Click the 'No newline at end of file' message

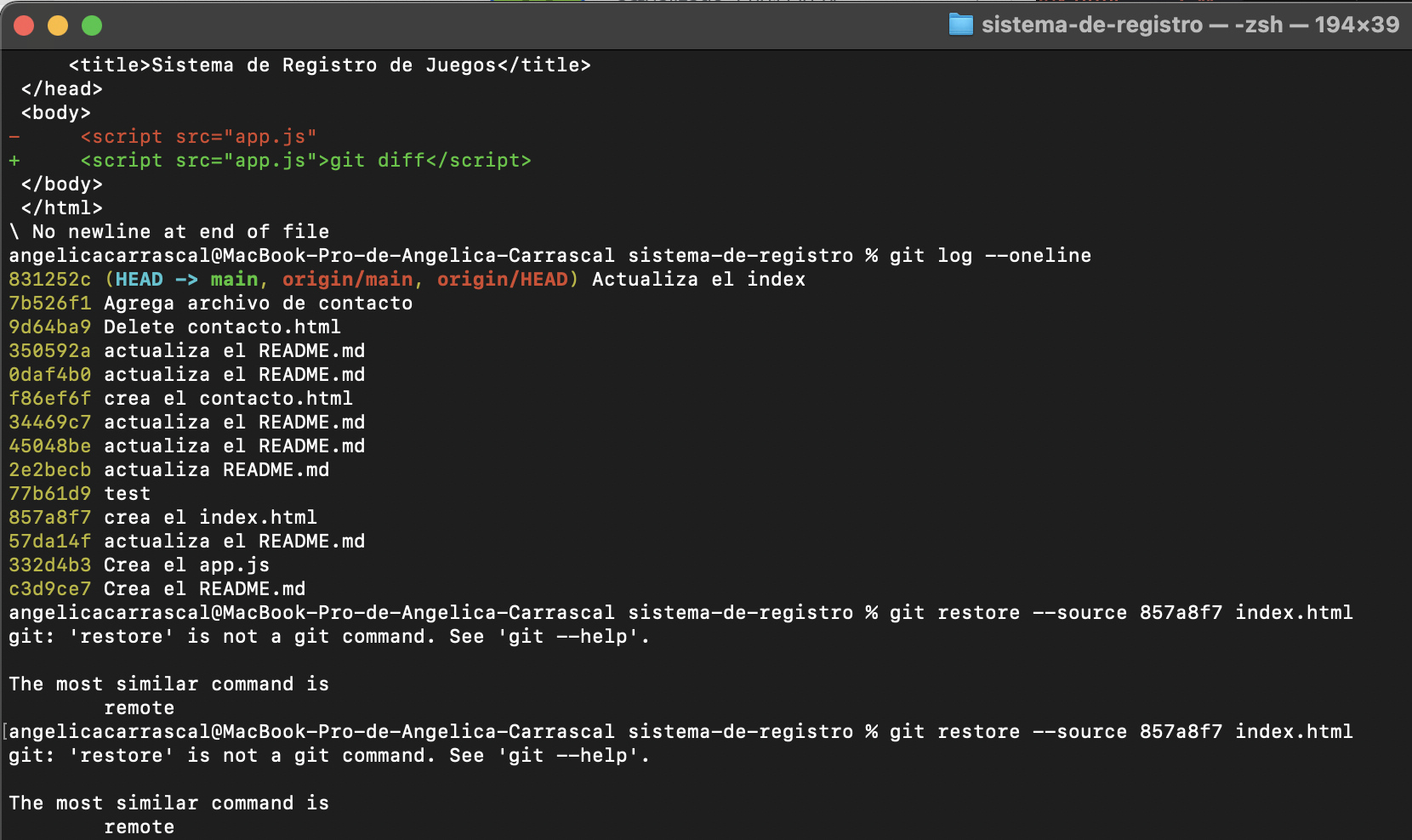(x=168, y=232)
